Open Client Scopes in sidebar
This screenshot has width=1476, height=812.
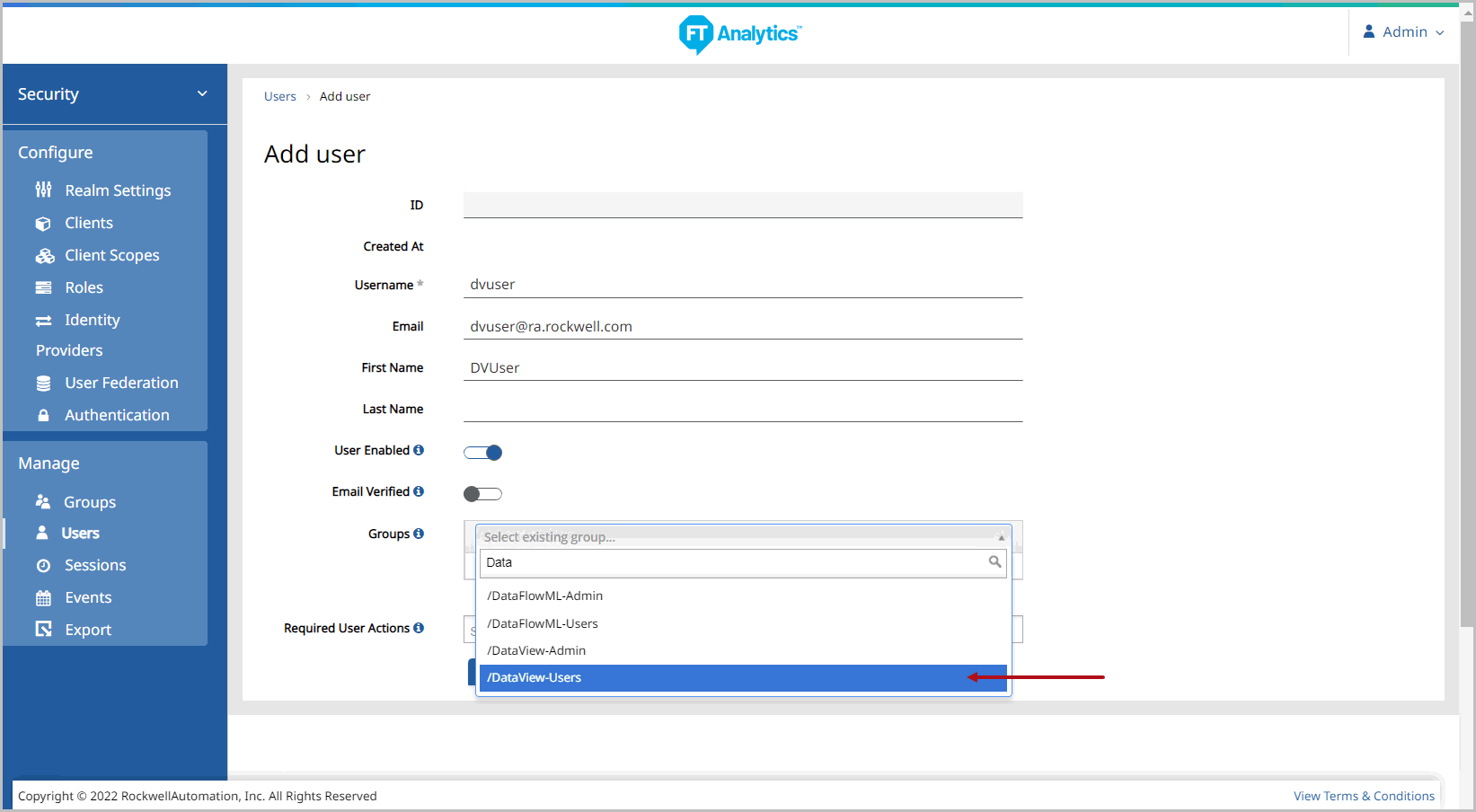pyautogui.click(x=112, y=255)
